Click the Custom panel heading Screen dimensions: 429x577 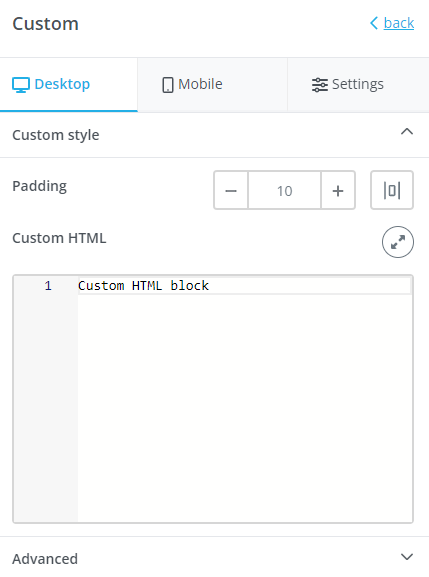tap(46, 24)
